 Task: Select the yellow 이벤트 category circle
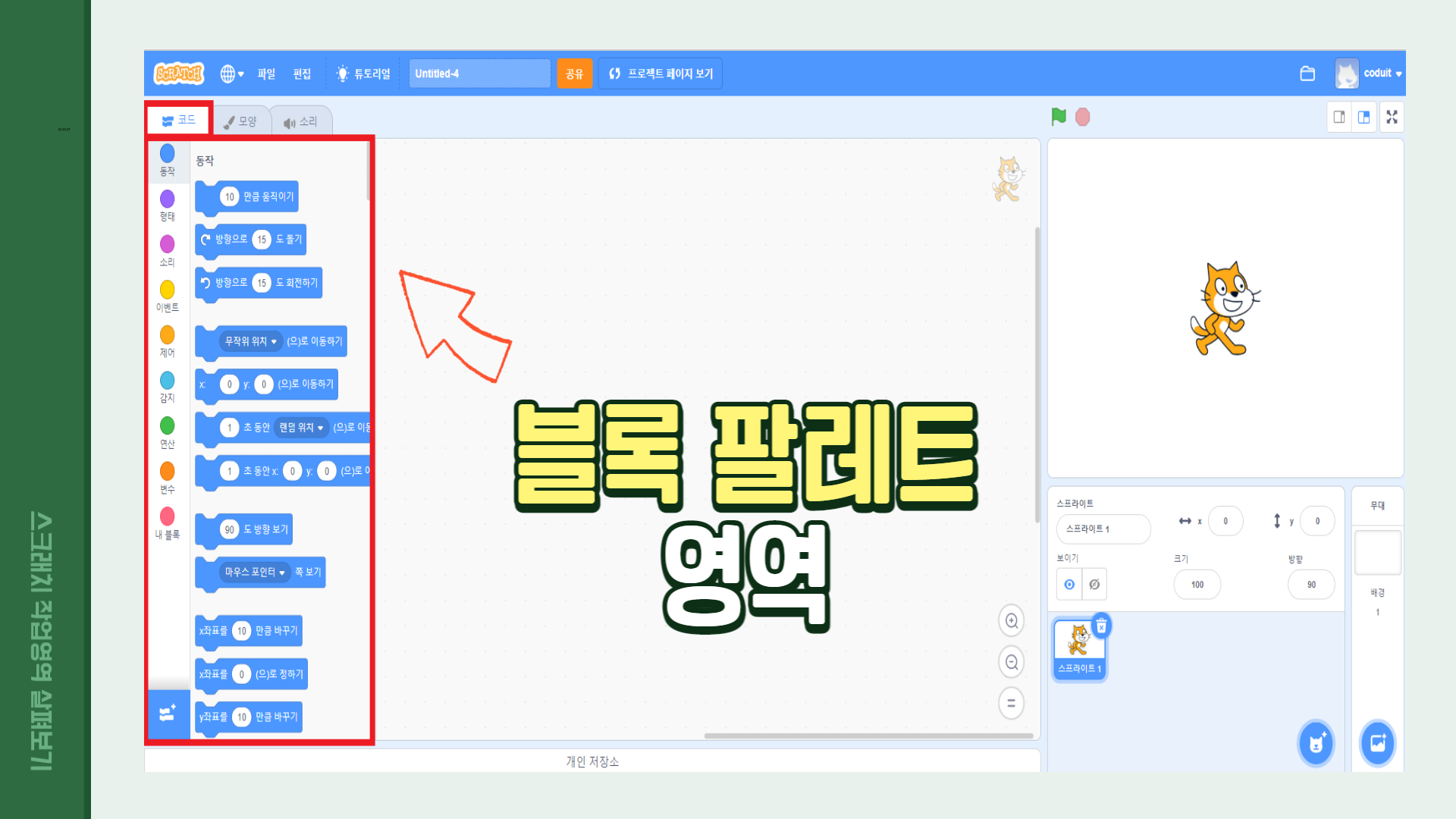point(168,290)
